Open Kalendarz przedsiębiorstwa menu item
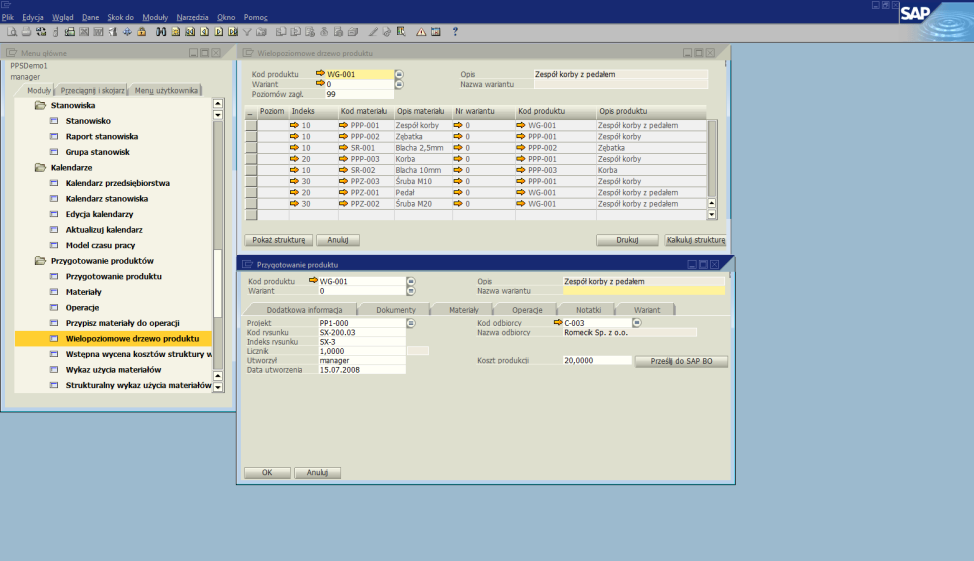Image resolution: width=974 pixels, height=561 pixels. tap(117, 183)
